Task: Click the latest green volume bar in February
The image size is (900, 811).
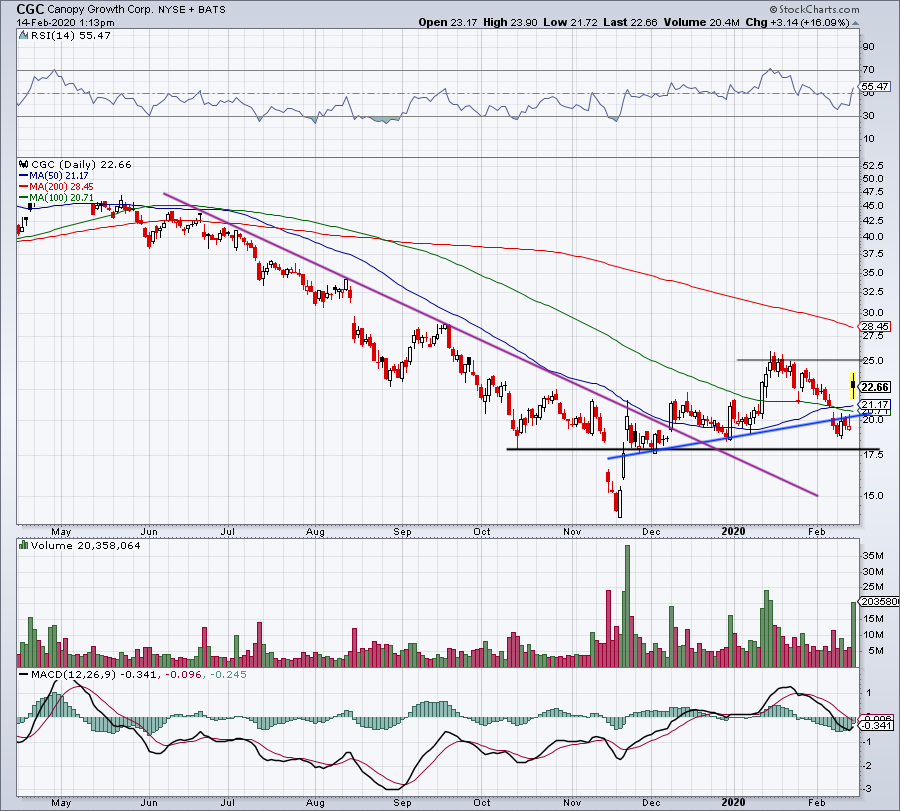Action: coord(854,634)
